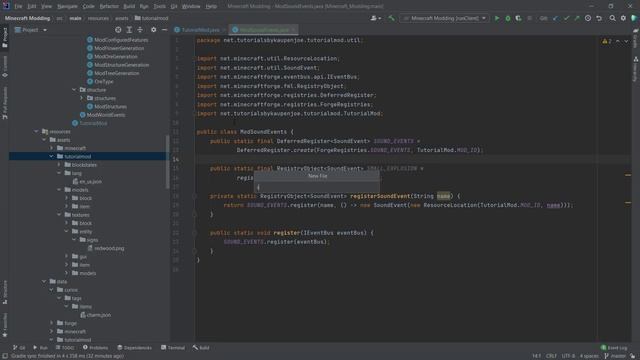Screen dimensions: 640x360
Task: Expand the forge folder under data
Action: pyautogui.click(x=51, y=323)
